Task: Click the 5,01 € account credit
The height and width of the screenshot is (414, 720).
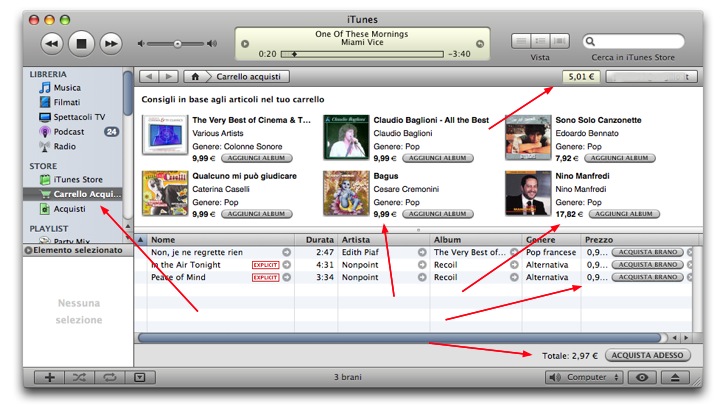Action: click(x=581, y=77)
